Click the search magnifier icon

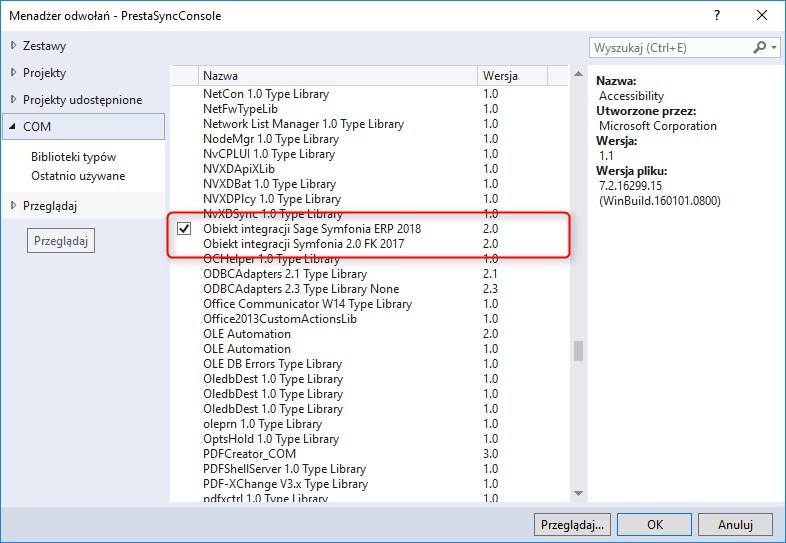759,47
